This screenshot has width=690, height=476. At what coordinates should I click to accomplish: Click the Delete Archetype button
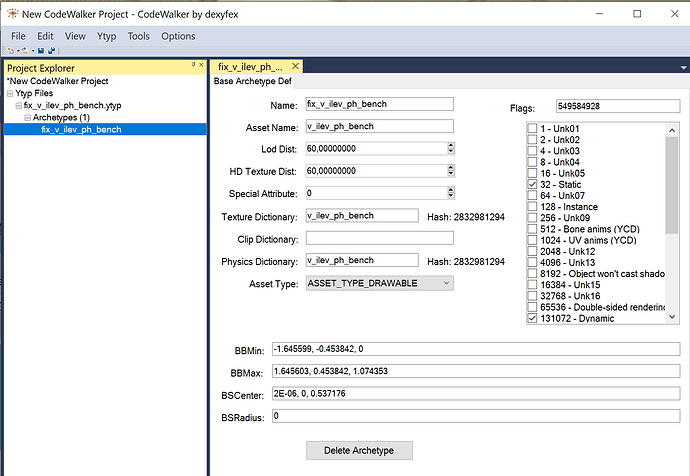[x=359, y=450]
